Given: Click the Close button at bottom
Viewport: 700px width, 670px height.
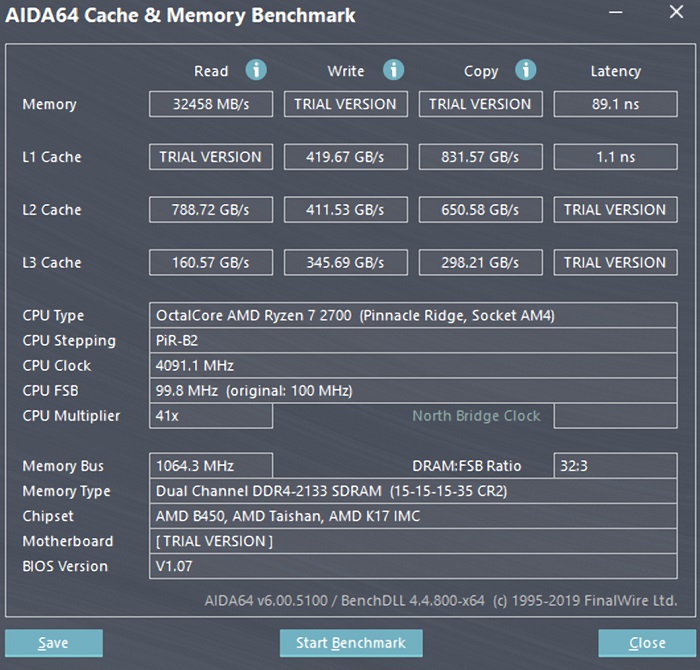Looking at the screenshot, I should 647,643.
